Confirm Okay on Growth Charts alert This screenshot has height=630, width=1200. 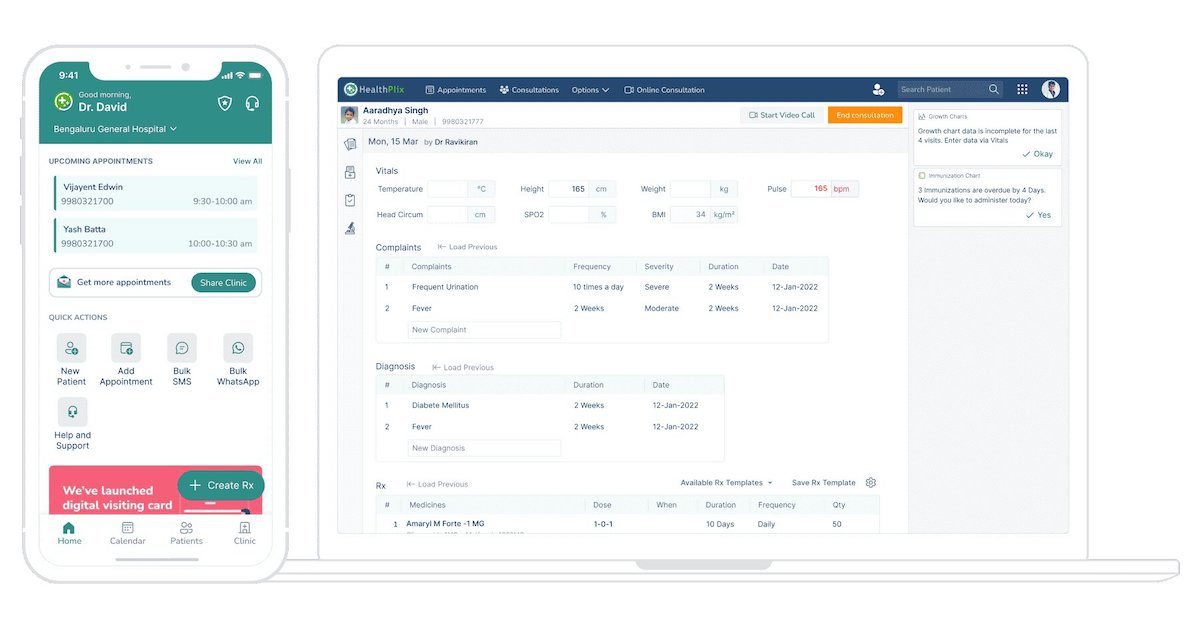pyautogui.click(x=1037, y=154)
